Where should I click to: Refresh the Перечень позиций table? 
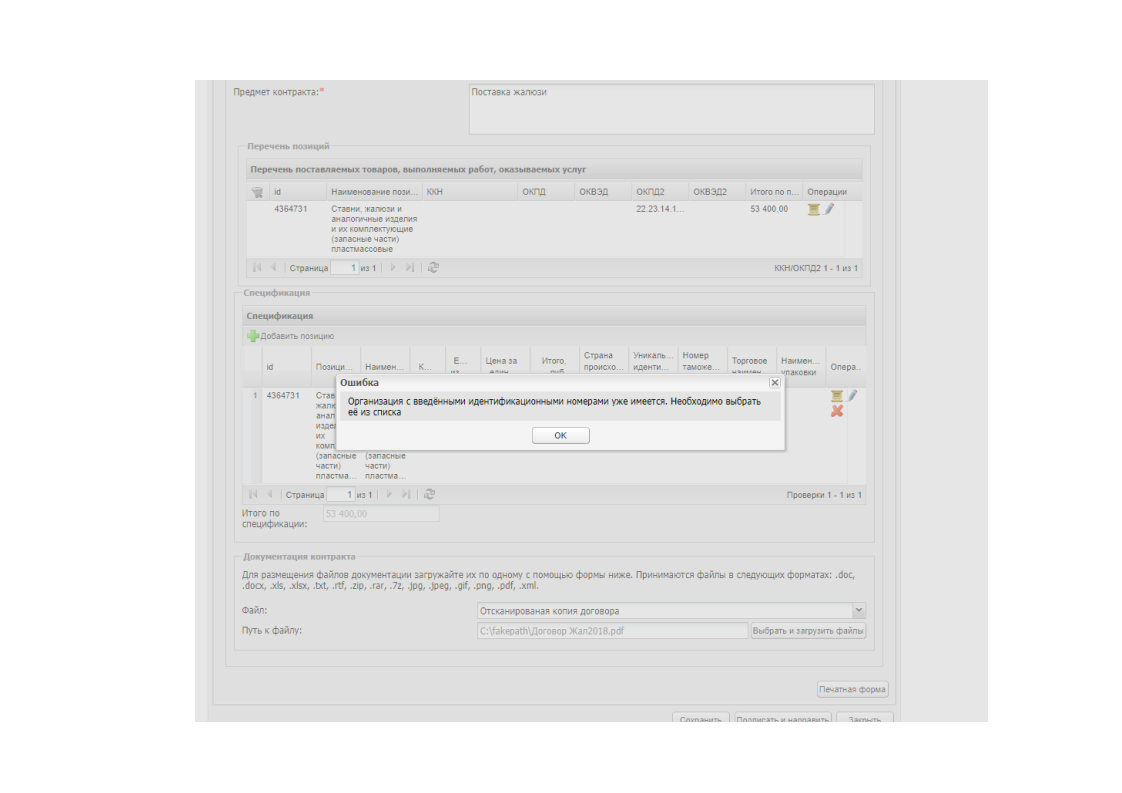[433, 268]
